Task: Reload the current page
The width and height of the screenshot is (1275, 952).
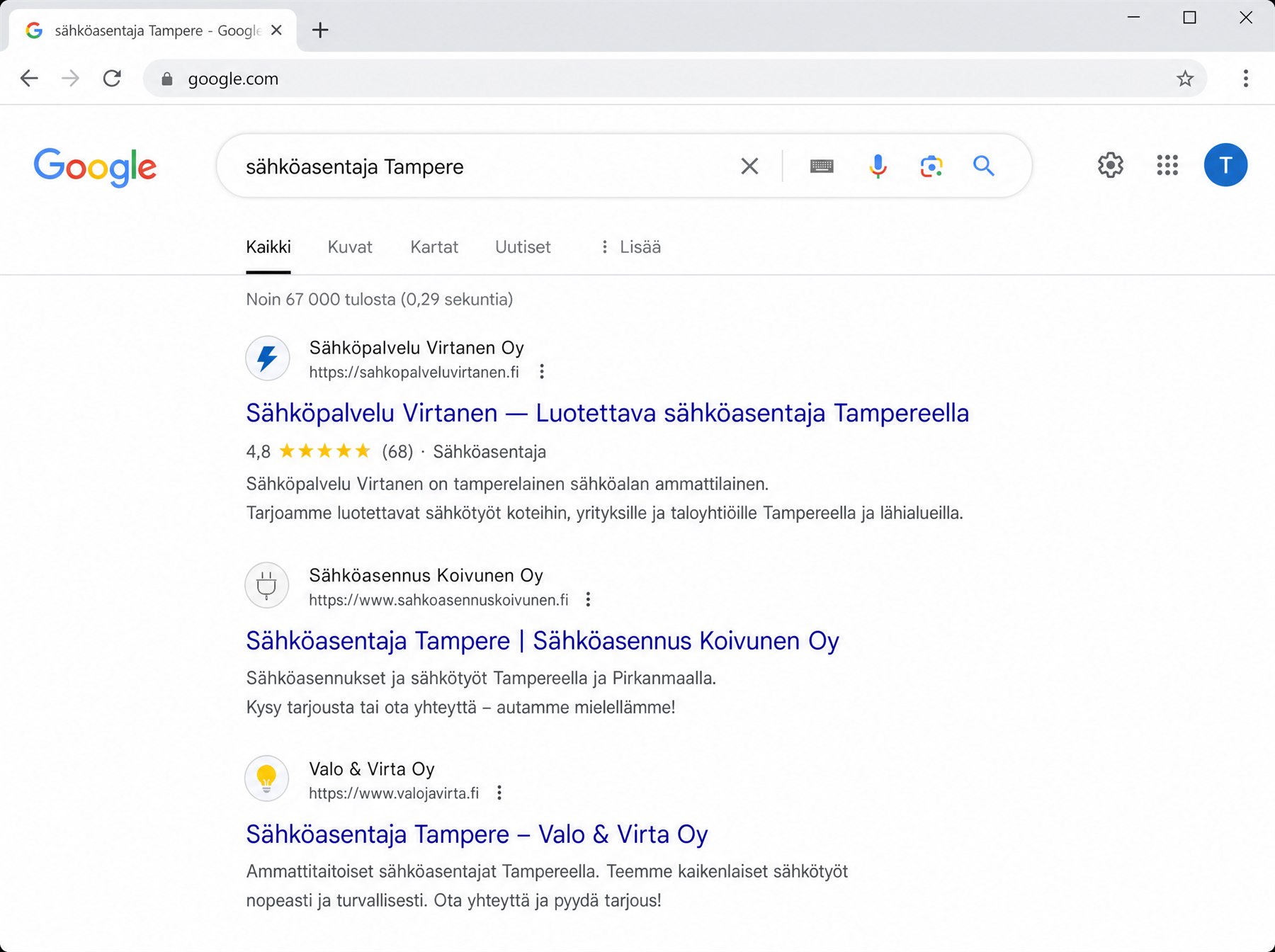Action: 112,78
